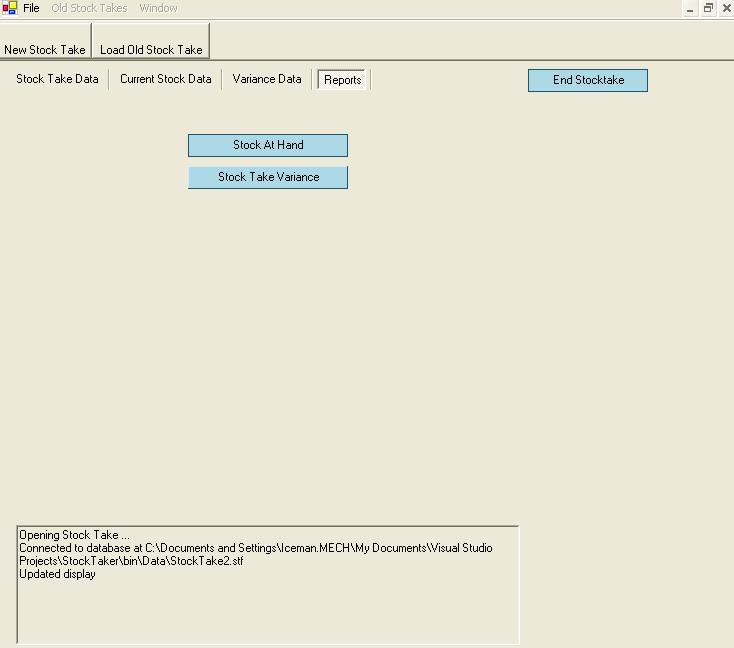Open the Stock Take Variance report
Screen dimensions: 734x648
pos(268,177)
